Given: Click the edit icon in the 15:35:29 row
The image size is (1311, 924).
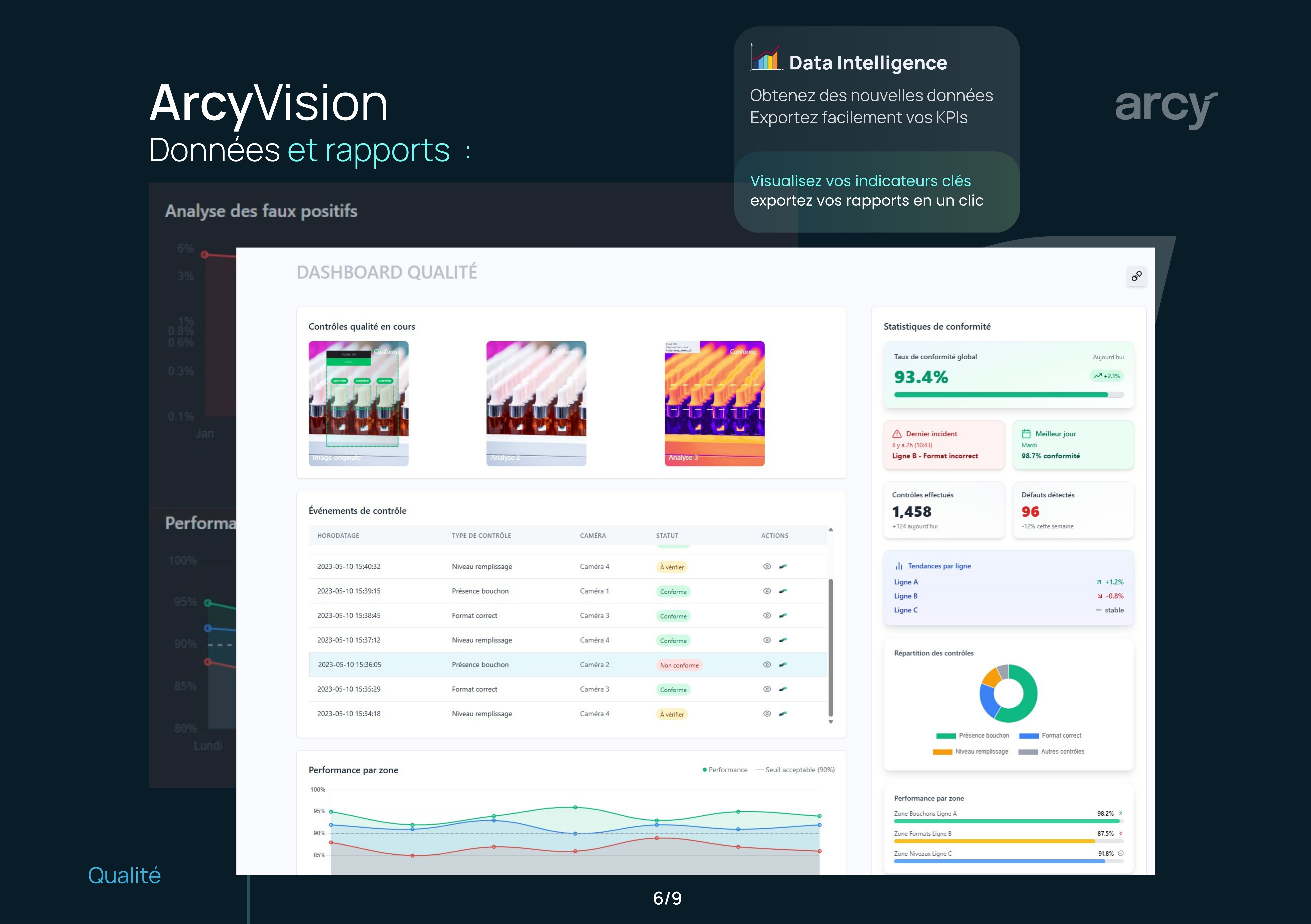Looking at the screenshot, I should 783,689.
